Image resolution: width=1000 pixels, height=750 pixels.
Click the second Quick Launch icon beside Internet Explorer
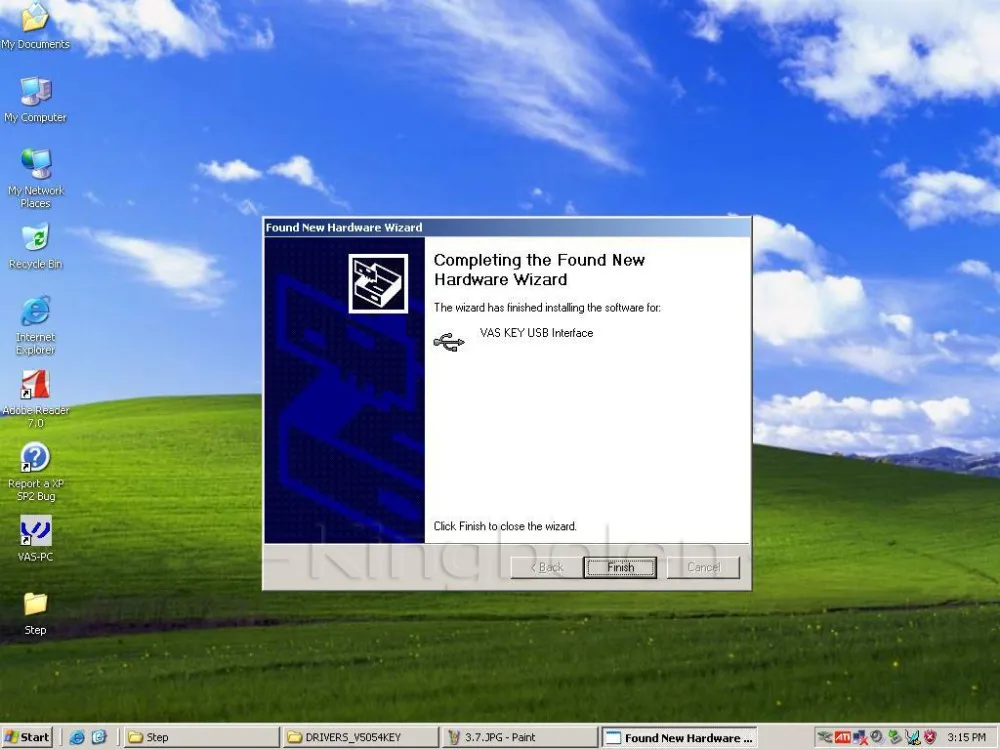[99, 737]
